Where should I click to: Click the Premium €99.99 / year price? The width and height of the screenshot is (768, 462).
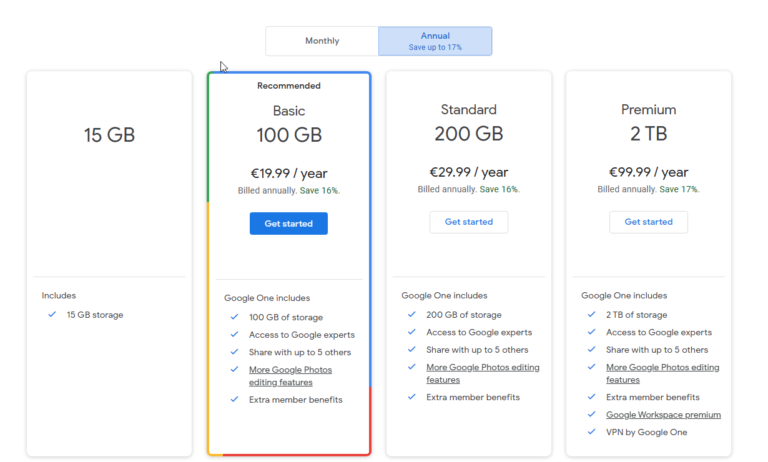[x=648, y=172]
